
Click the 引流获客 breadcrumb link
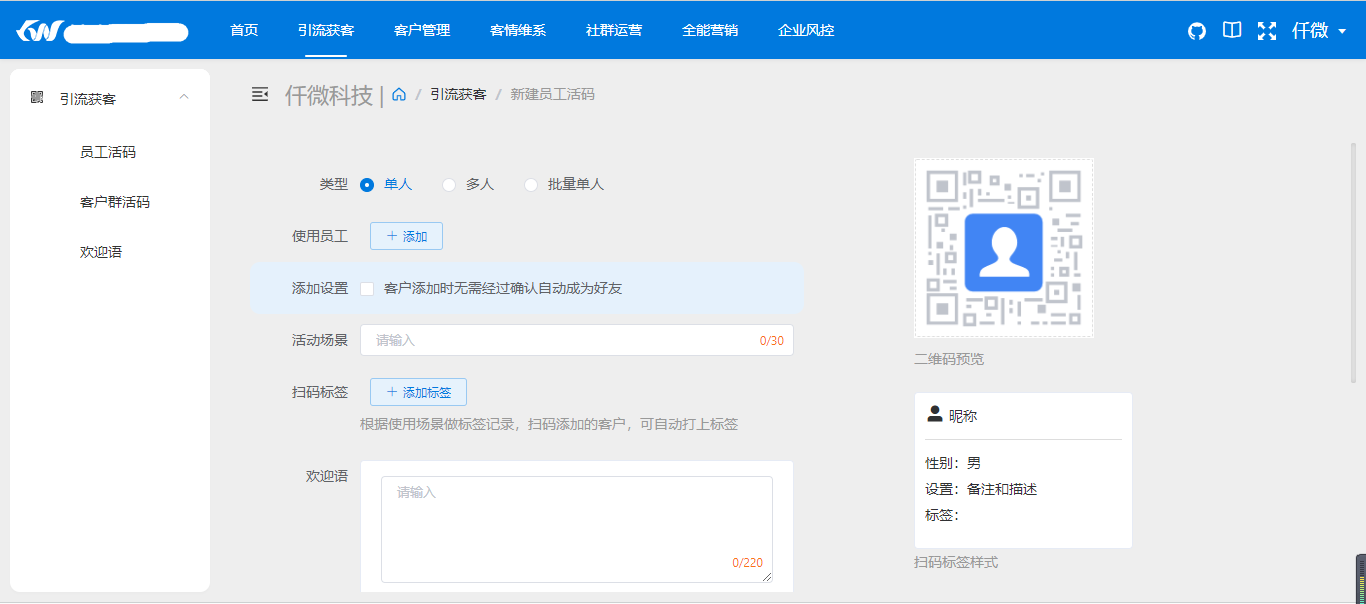[x=458, y=94]
